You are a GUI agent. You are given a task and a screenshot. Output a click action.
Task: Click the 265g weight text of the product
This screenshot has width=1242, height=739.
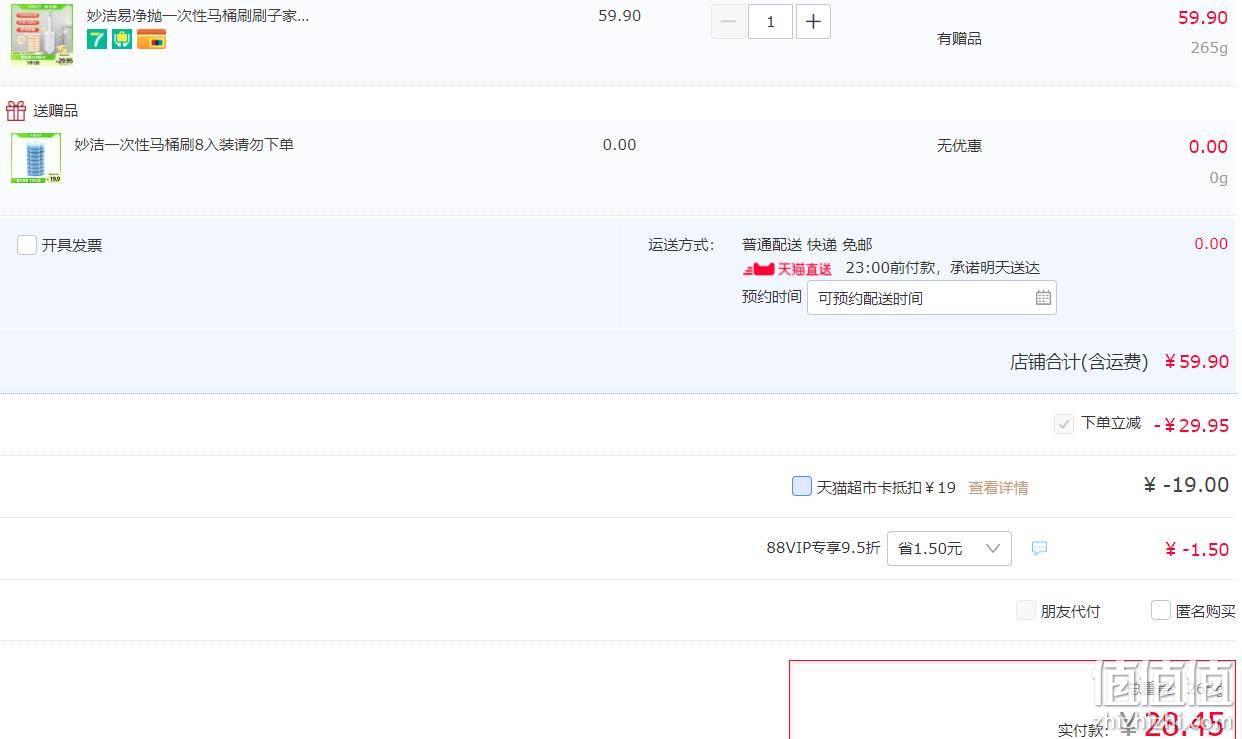1209,47
